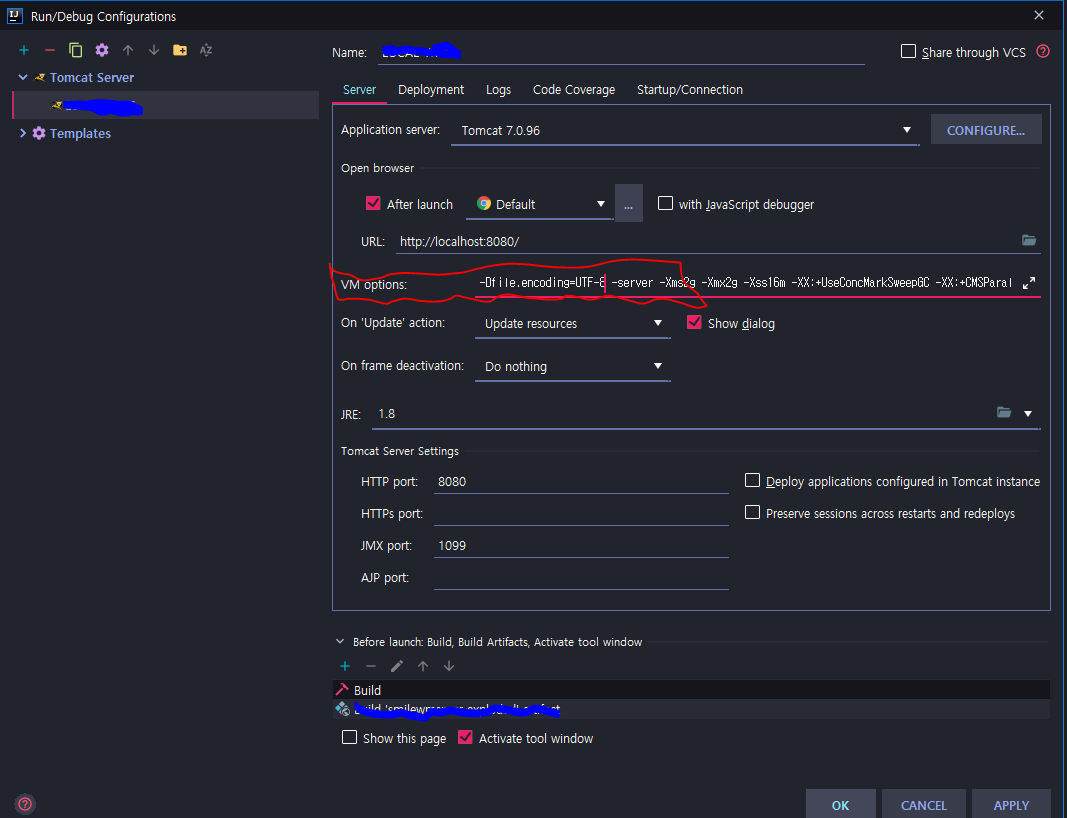Uncheck After launch browser option
This screenshot has height=818, width=1067.
(x=373, y=203)
